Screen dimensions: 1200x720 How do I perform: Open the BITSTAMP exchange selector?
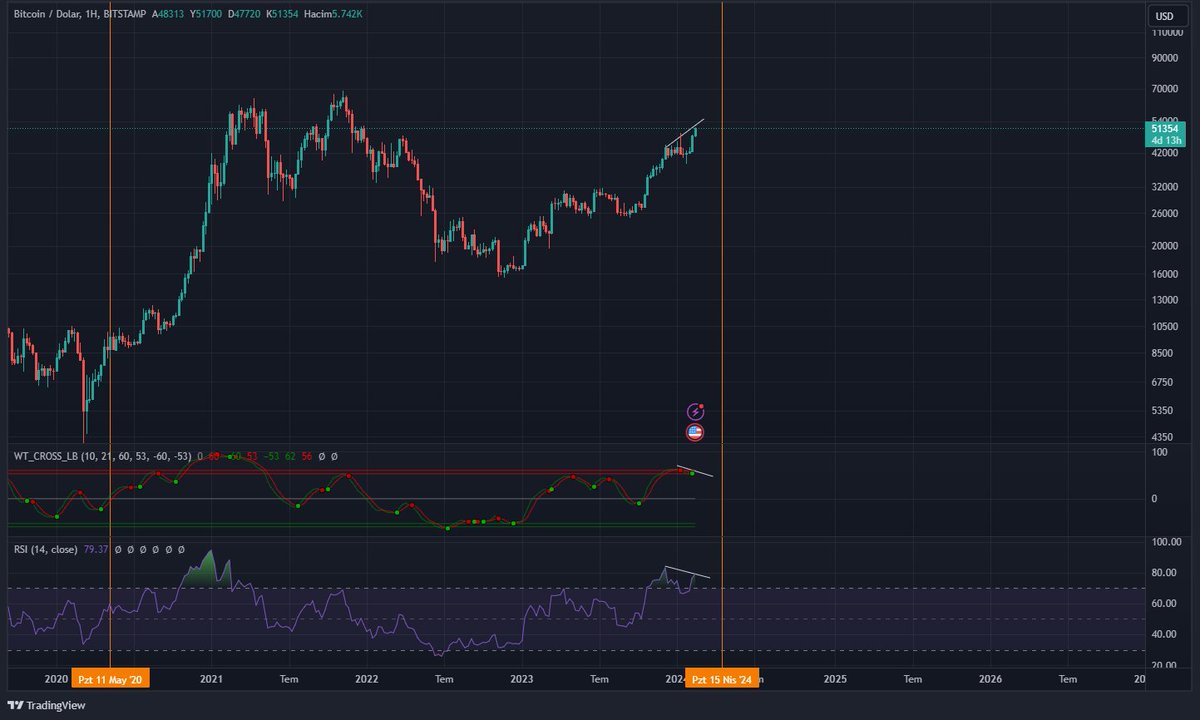pyautogui.click(x=124, y=14)
